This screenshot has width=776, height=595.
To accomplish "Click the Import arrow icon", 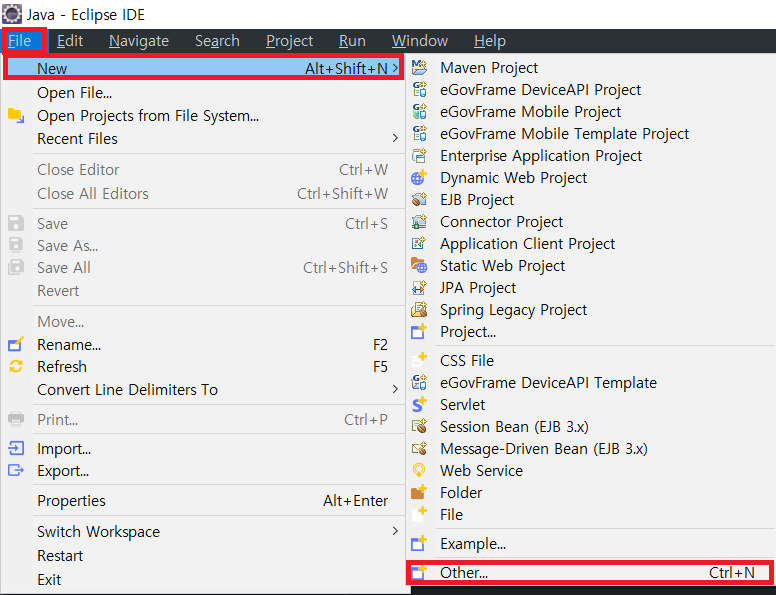I will [x=16, y=448].
